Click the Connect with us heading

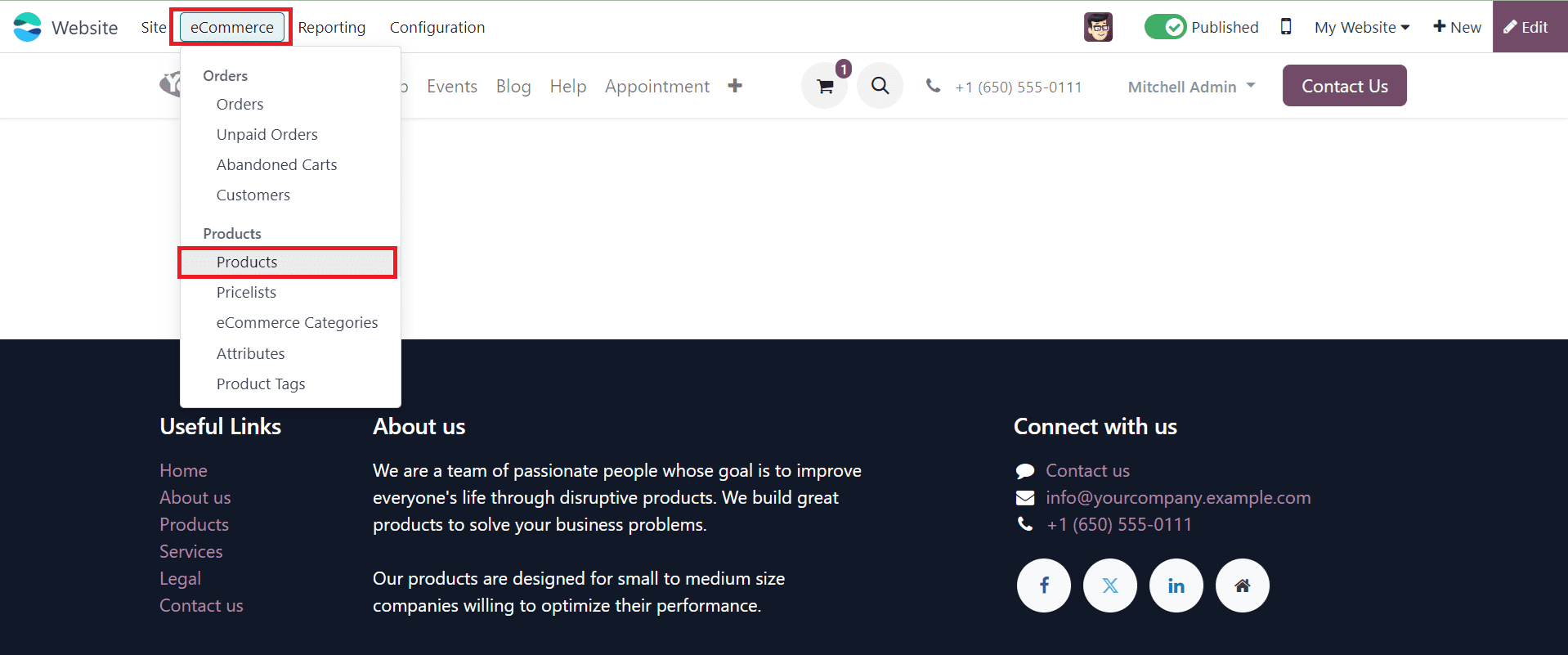[1095, 427]
